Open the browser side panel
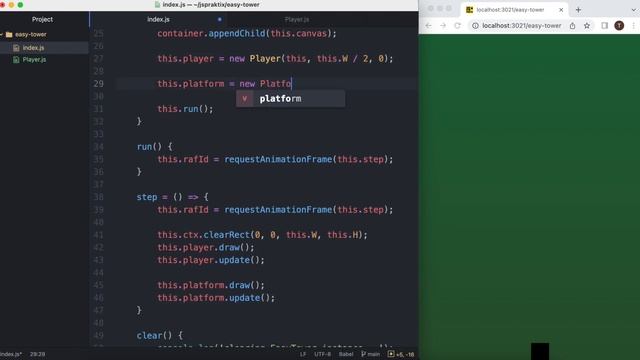 click(604, 25)
